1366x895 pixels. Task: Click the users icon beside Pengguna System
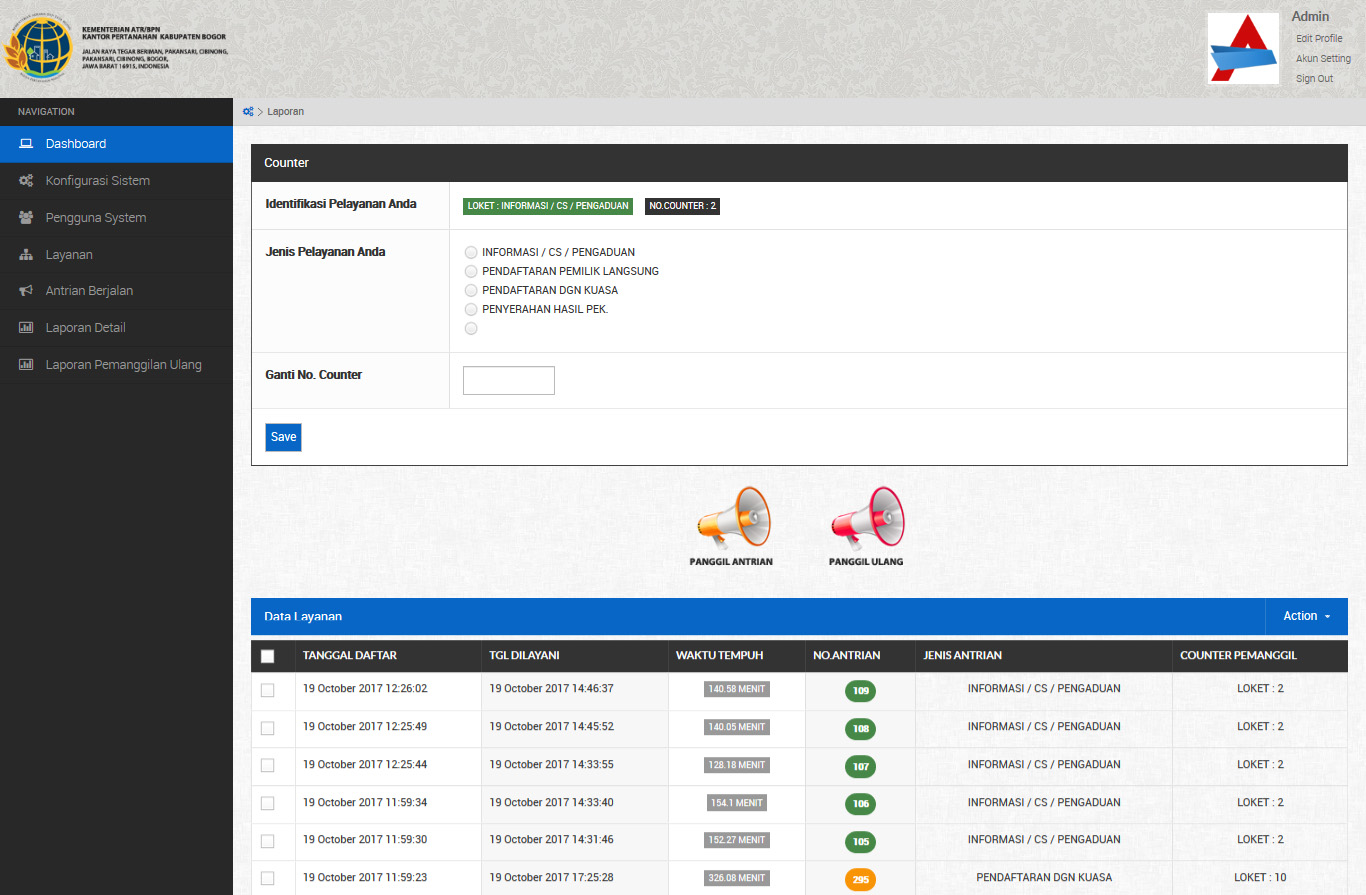(26, 218)
